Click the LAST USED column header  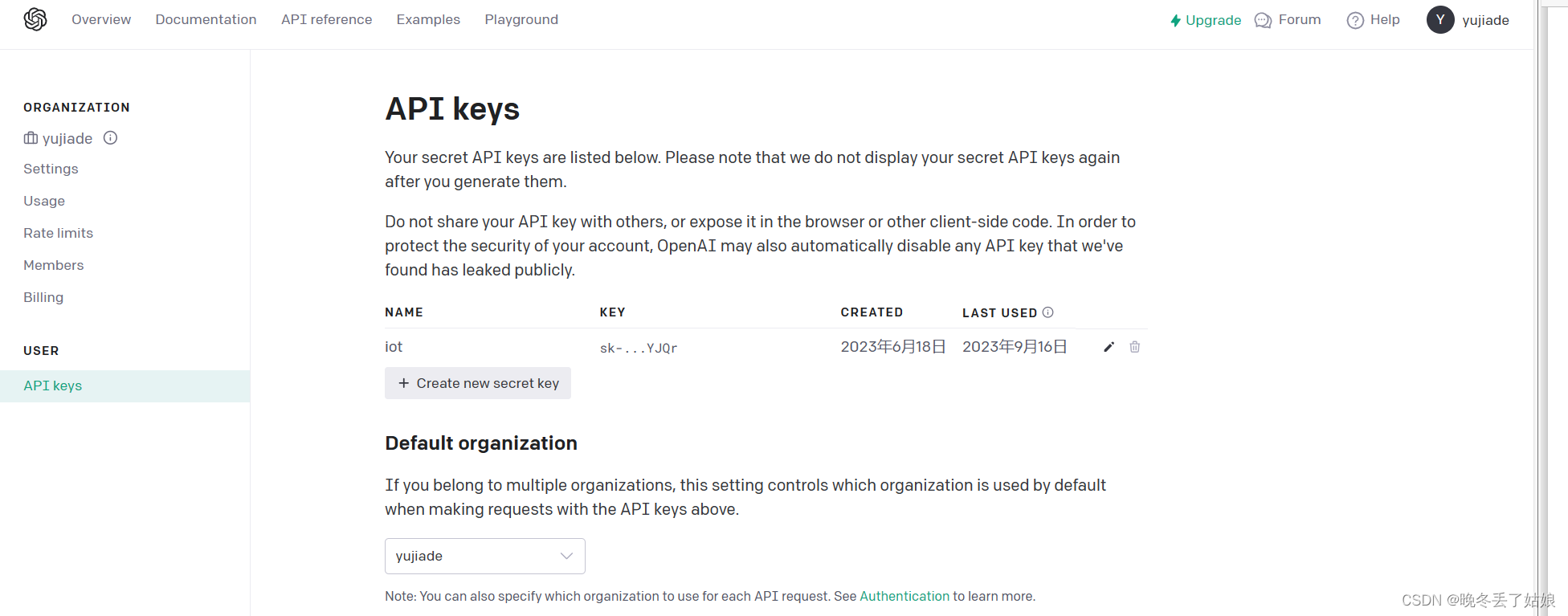(1000, 312)
